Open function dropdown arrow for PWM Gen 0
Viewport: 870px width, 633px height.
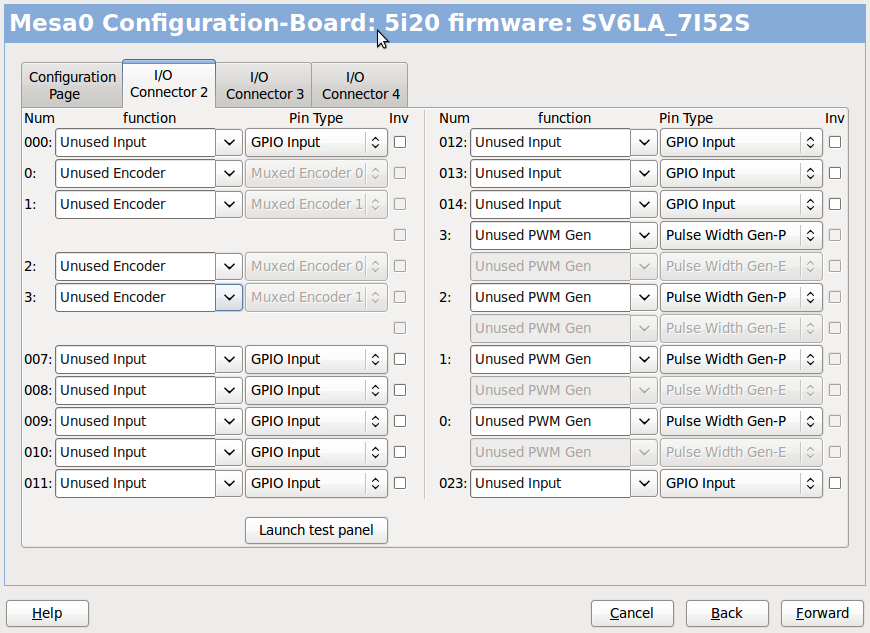point(644,422)
